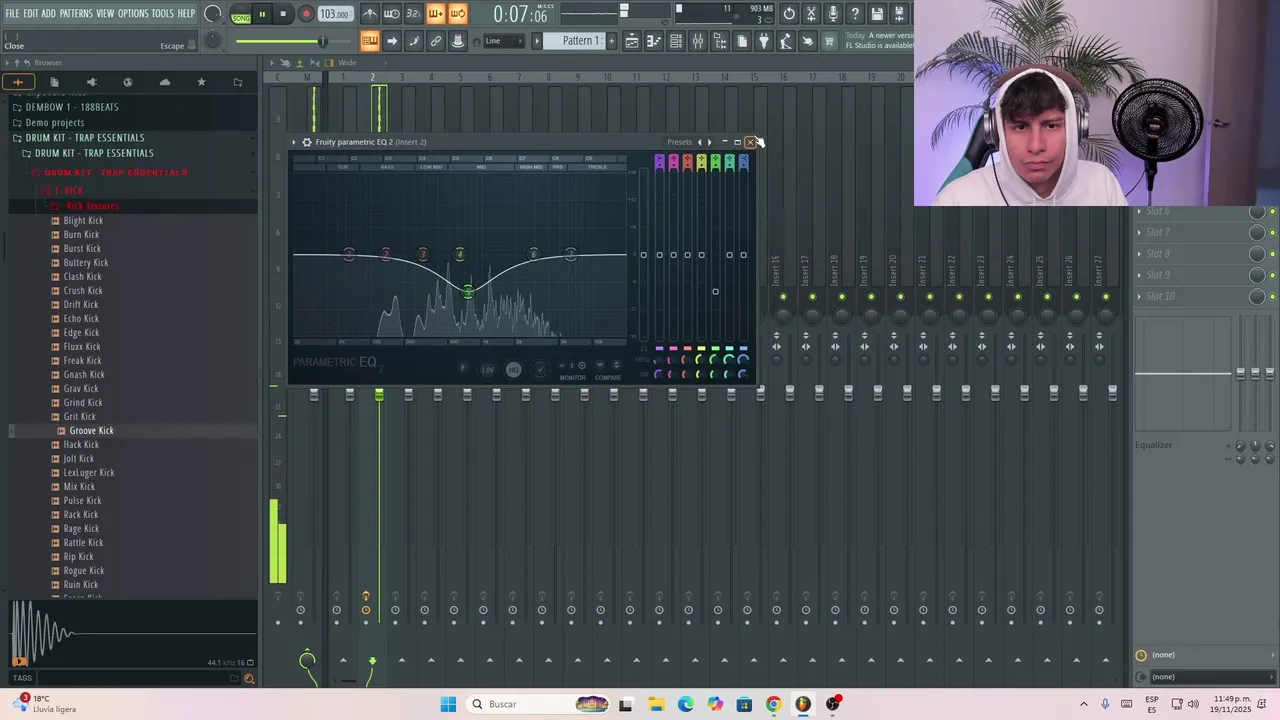The height and width of the screenshot is (720, 1280).
Task: Go to previous EQ preset arrow
Action: click(x=699, y=142)
